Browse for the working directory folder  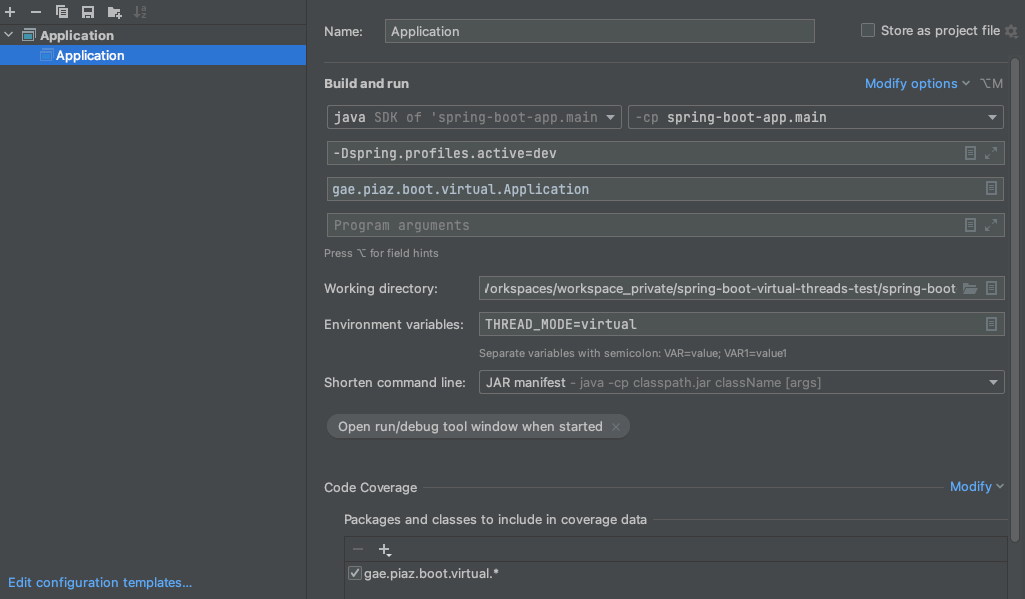969,288
